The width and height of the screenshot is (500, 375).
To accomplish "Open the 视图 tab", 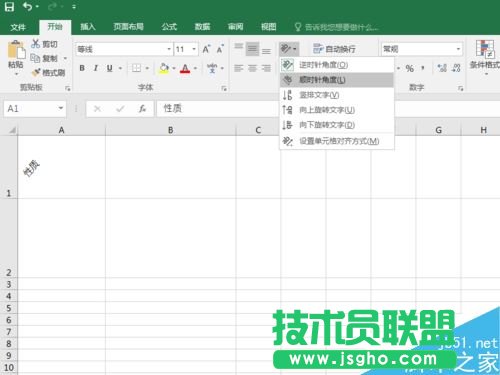I will pos(268,27).
